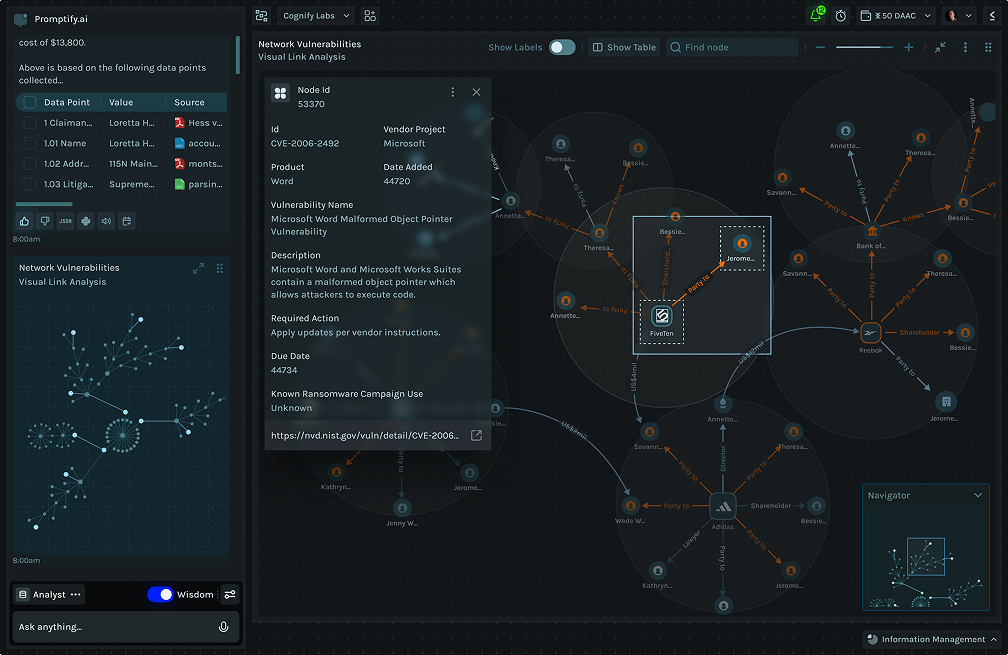Click the Navigator minimap viewport
This screenshot has width=1008, height=655.
(926, 557)
